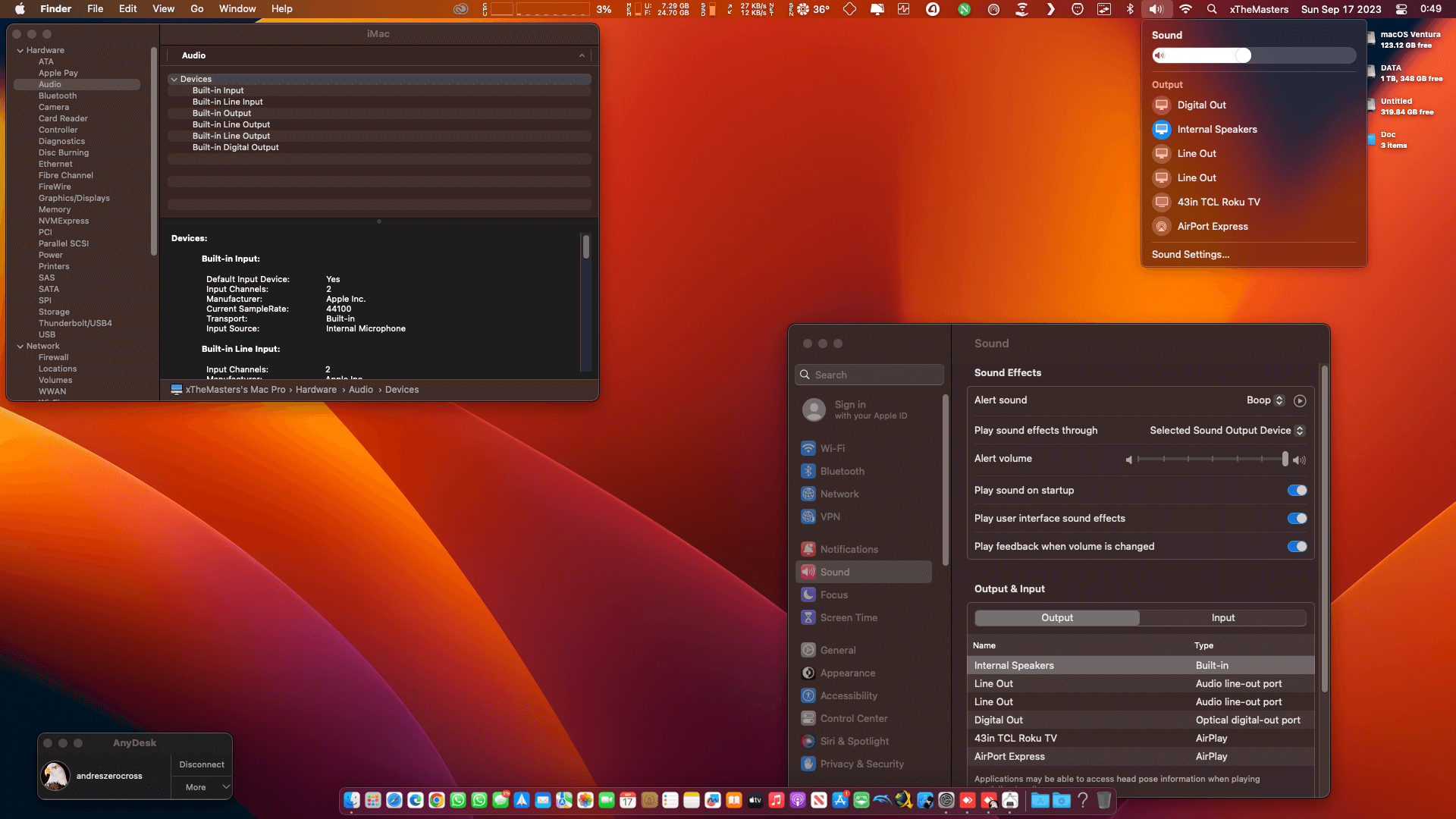Open the Go menu in menu bar
Viewport: 1456px width, 819px height.
point(197,9)
